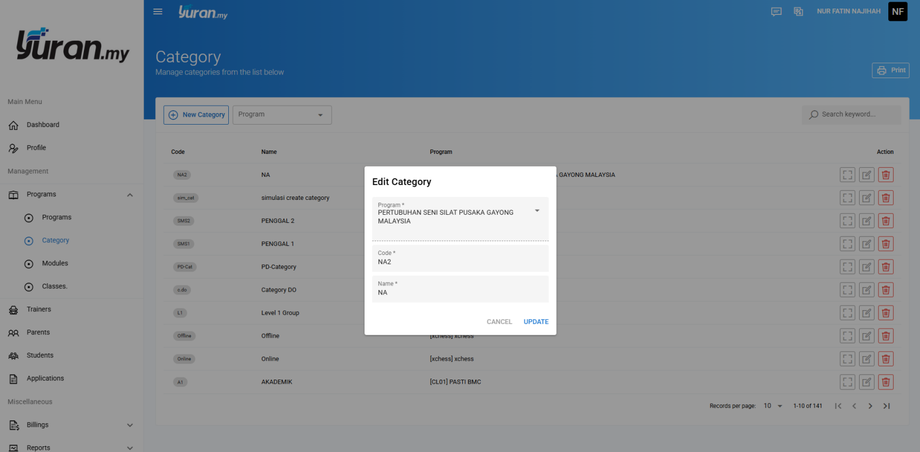920x452 pixels.
Task: Click the translate language icon in header
Action: 798,12
